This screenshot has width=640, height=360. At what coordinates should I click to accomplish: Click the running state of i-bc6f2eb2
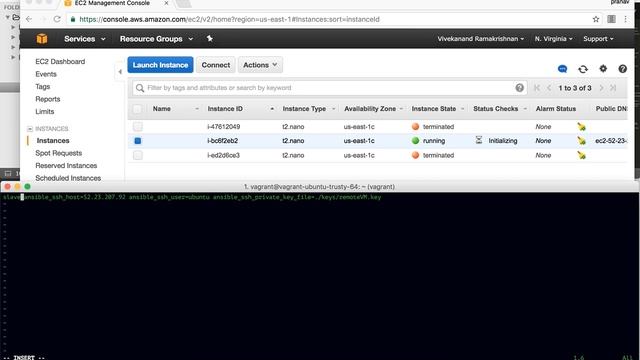428,141
